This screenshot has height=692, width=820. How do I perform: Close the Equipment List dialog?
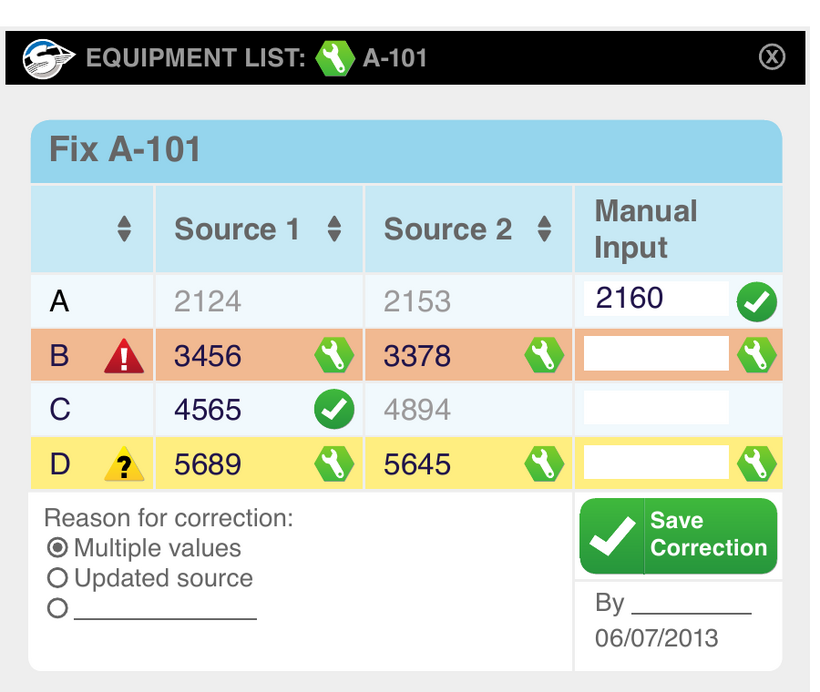click(772, 56)
